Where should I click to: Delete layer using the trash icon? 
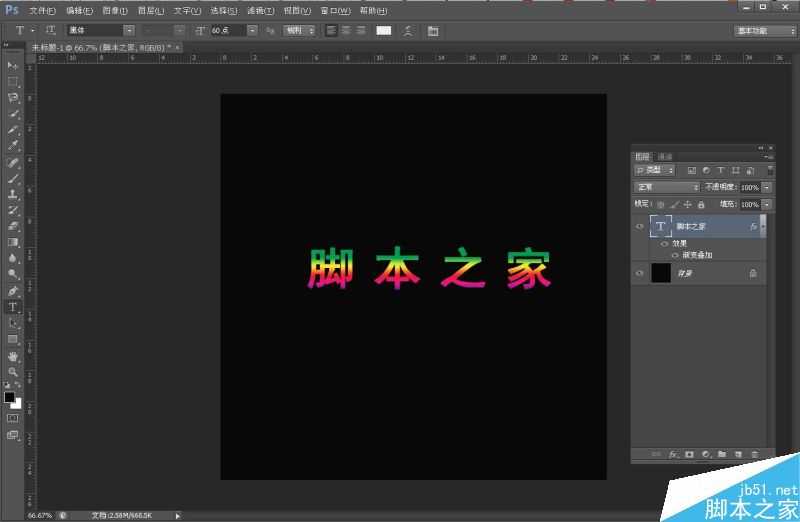[754, 454]
